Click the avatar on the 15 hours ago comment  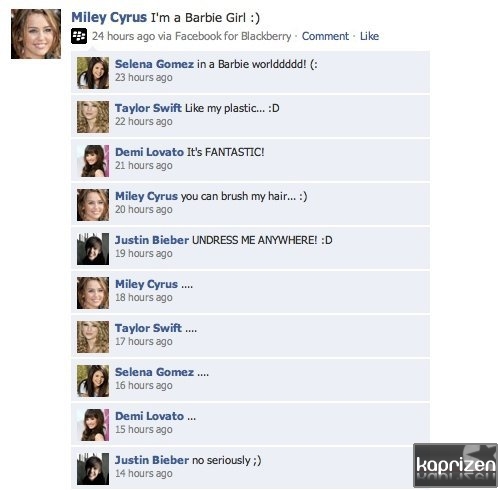pyautogui.click(x=93, y=425)
